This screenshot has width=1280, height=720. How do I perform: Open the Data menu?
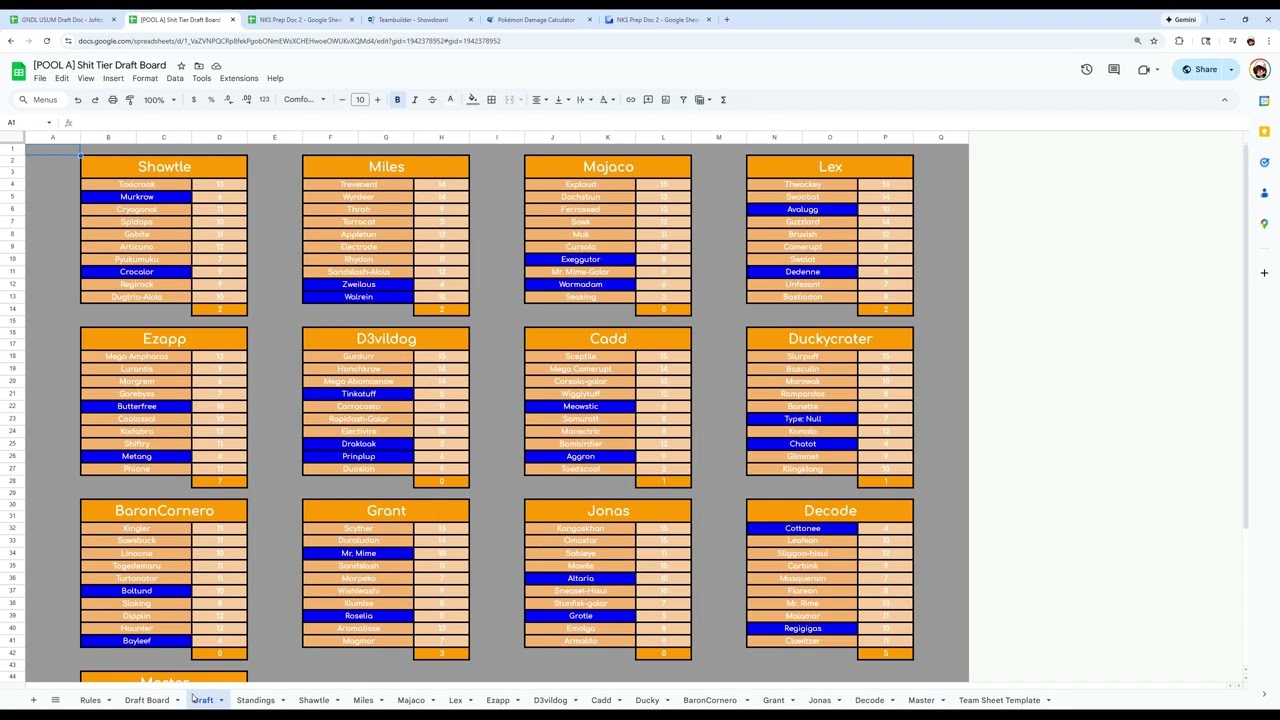[x=175, y=79]
